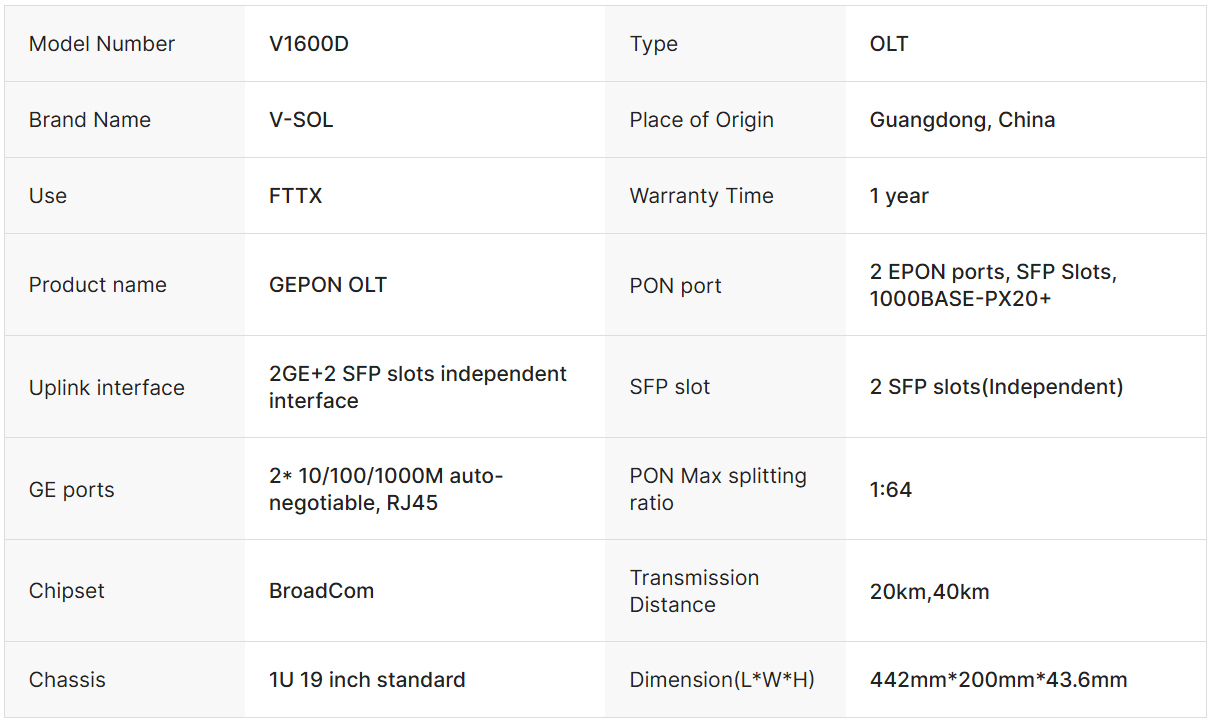Click the FTTX use value
The height and width of the screenshot is (724, 1212).
coord(296,196)
